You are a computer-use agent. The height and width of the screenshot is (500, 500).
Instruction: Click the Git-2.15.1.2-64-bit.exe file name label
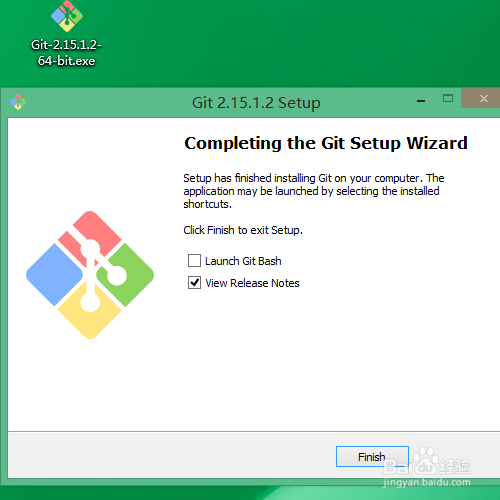click(x=66, y=53)
